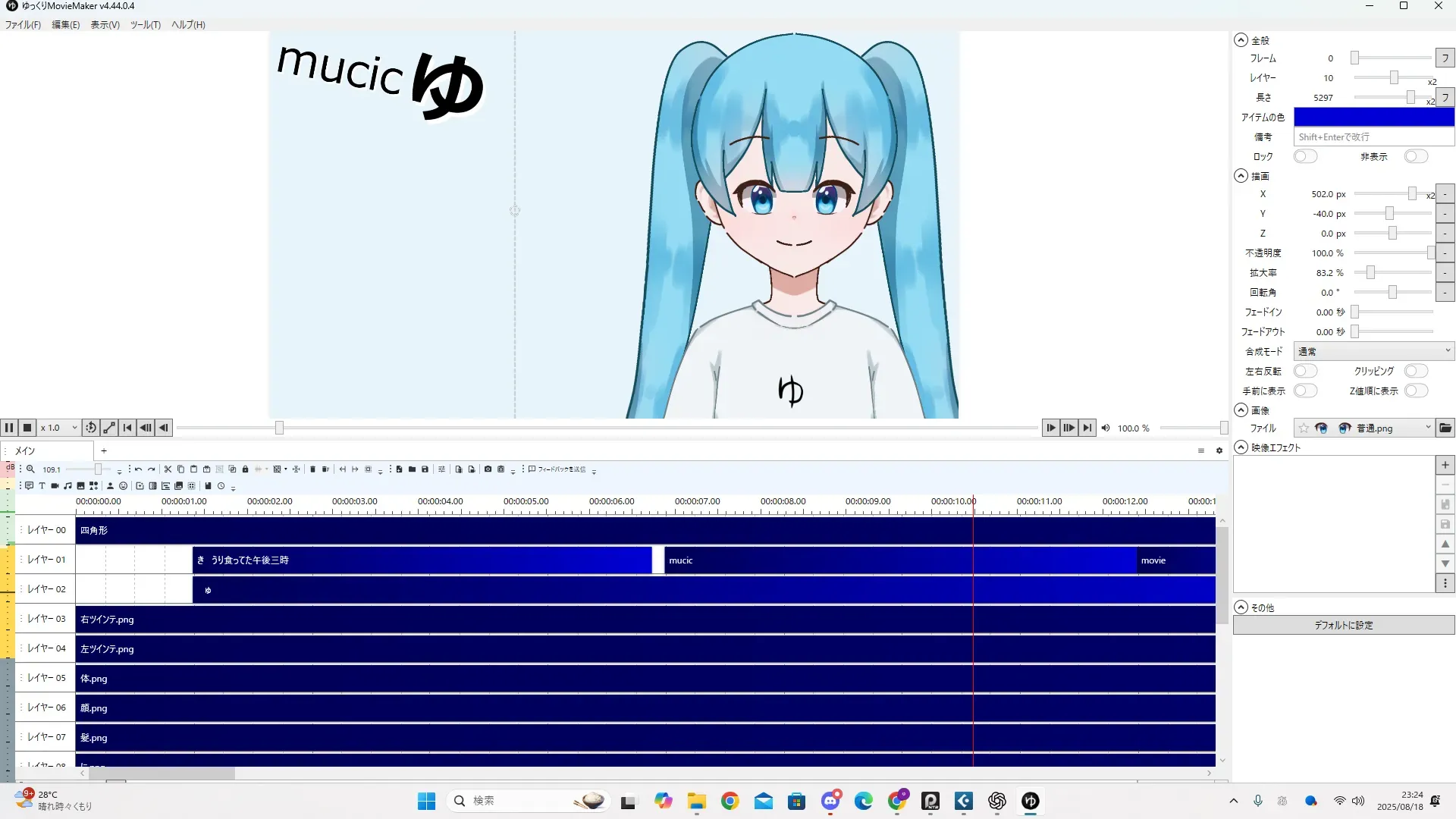
Task: Open the file browse folder icon for 普通.png
Action: coord(1445,428)
